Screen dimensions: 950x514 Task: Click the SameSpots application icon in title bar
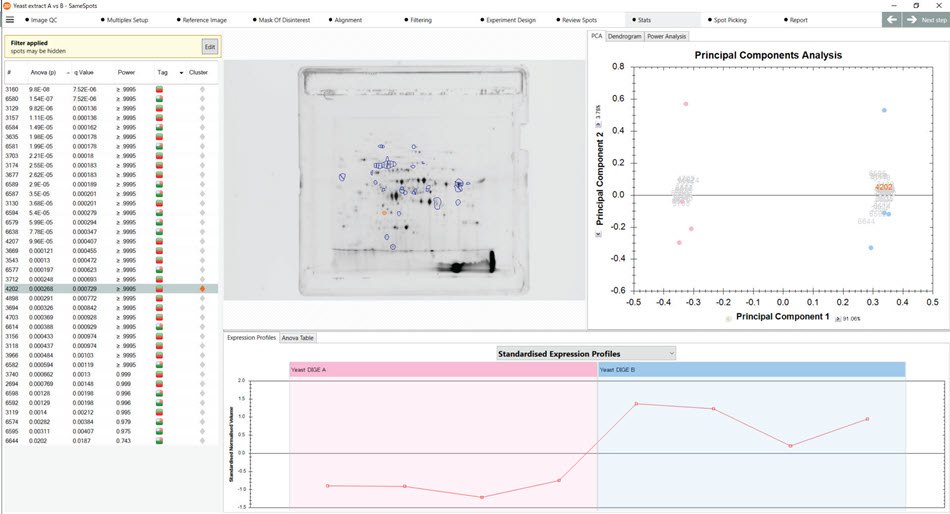(x=6, y=5)
